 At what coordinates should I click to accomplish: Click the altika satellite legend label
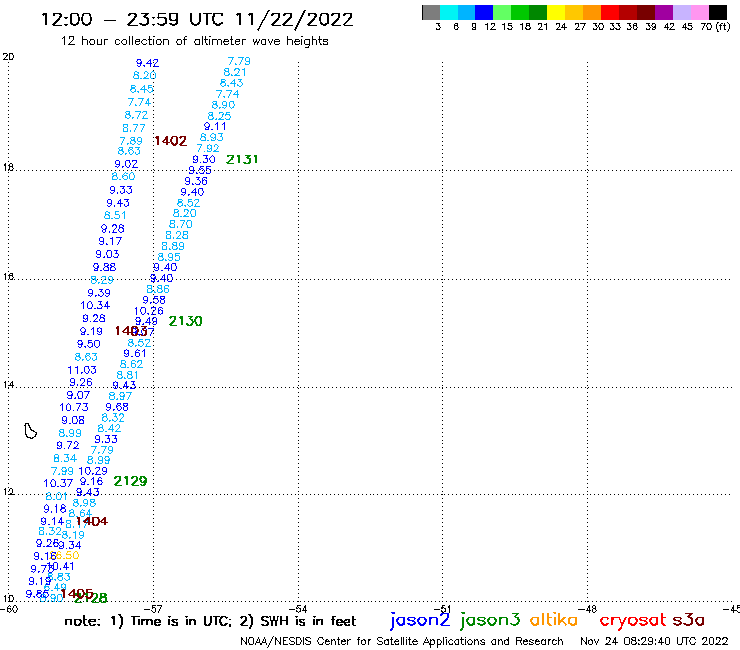(x=553, y=619)
